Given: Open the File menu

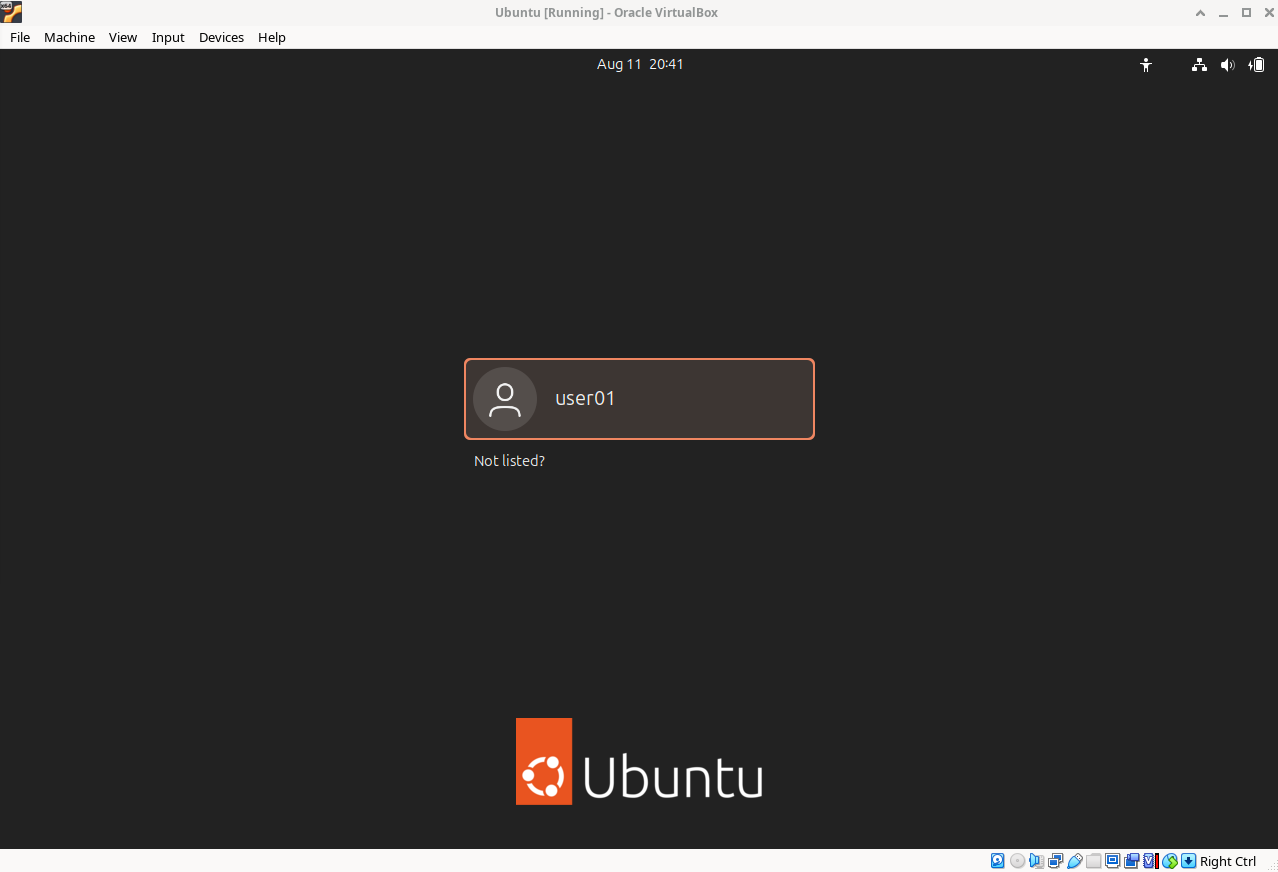Looking at the screenshot, I should point(20,37).
